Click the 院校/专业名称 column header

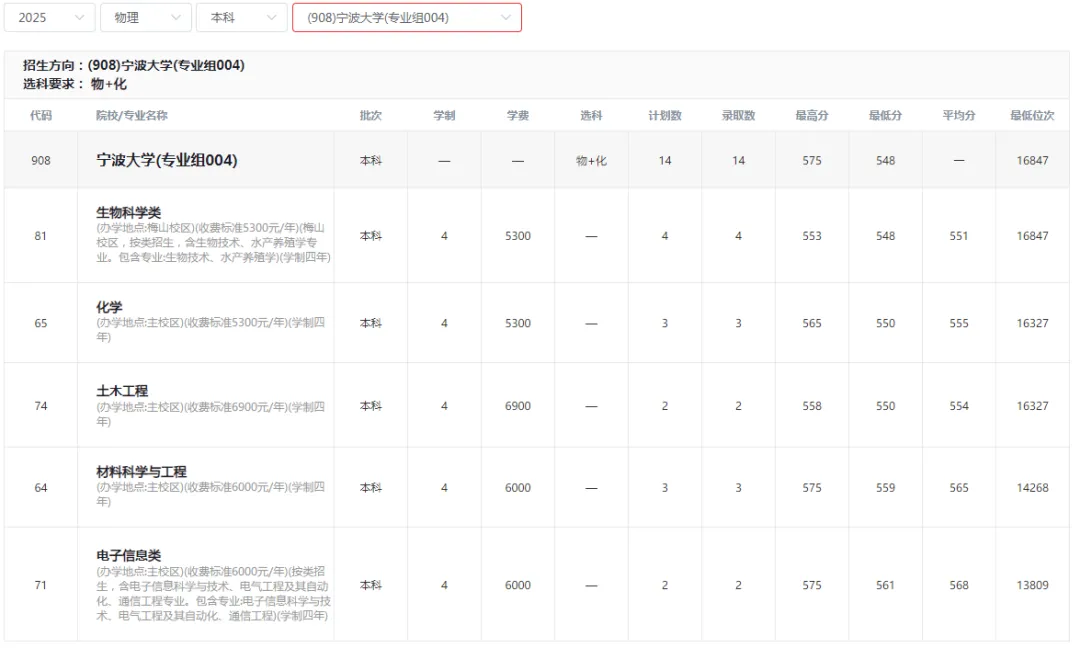point(132,115)
